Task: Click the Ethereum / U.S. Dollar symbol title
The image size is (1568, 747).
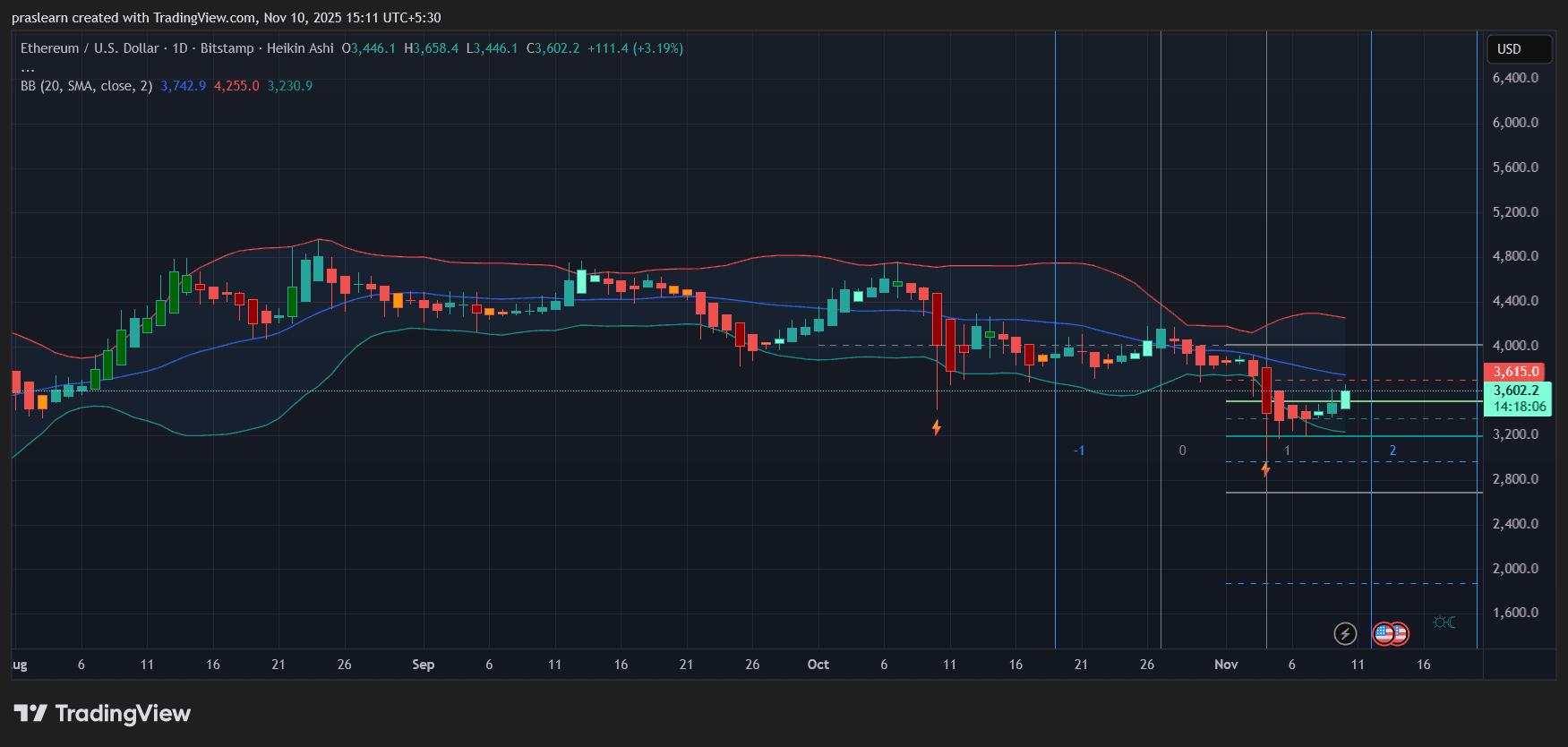Action: [x=90, y=48]
